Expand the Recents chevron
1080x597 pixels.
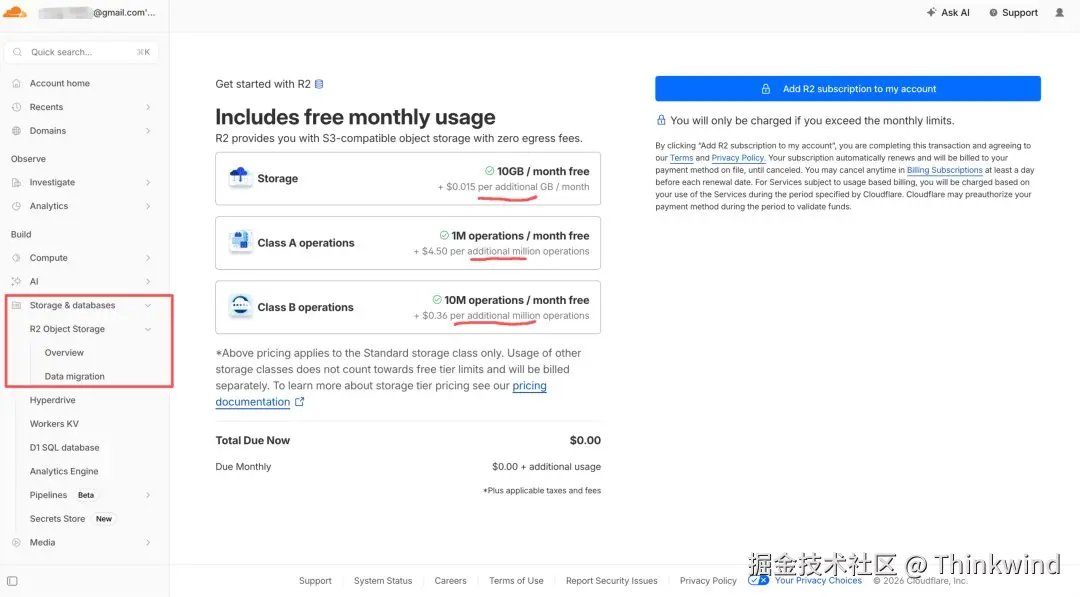point(148,107)
